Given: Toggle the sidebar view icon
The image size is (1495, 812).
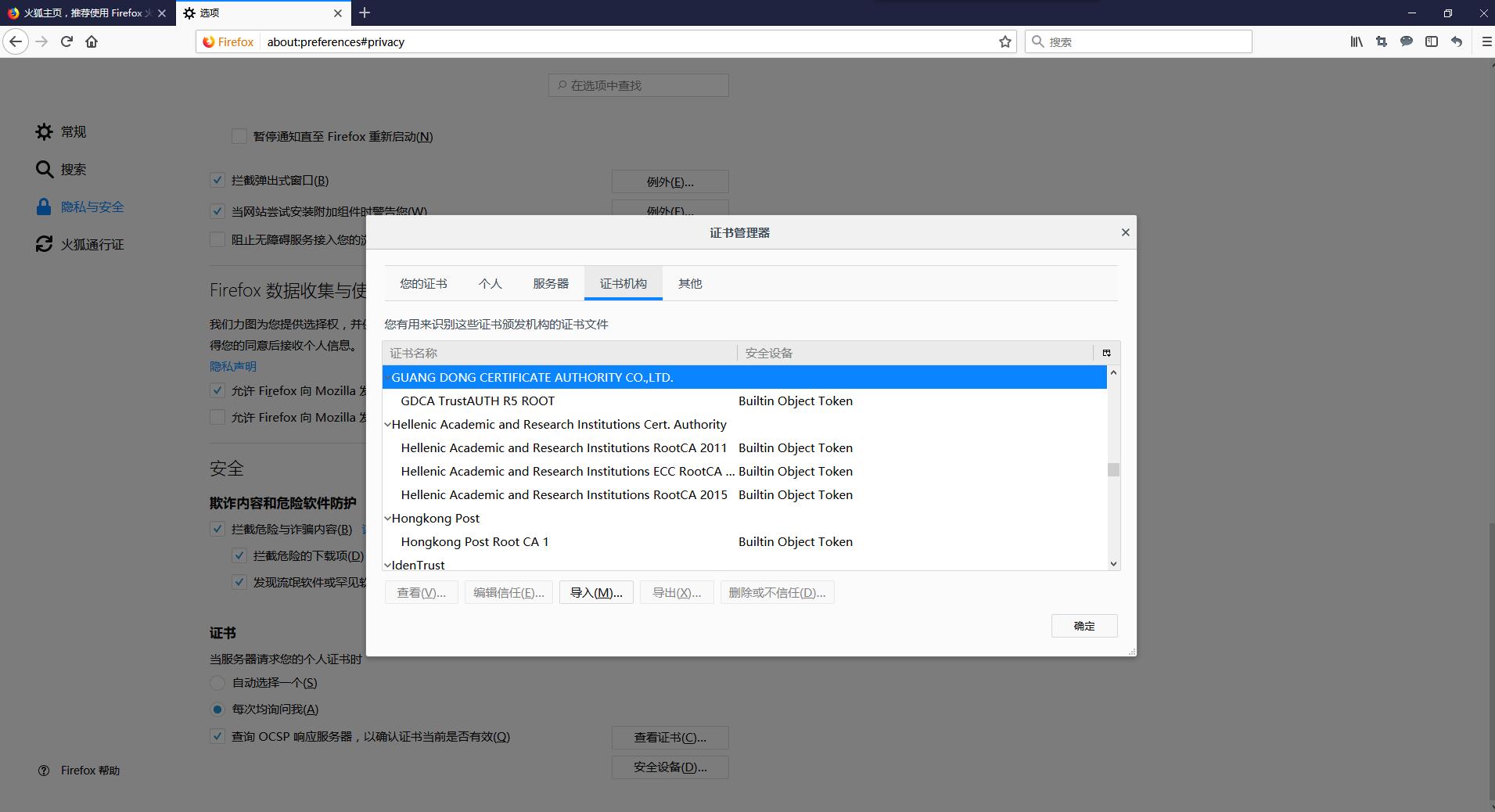Looking at the screenshot, I should pyautogui.click(x=1432, y=41).
